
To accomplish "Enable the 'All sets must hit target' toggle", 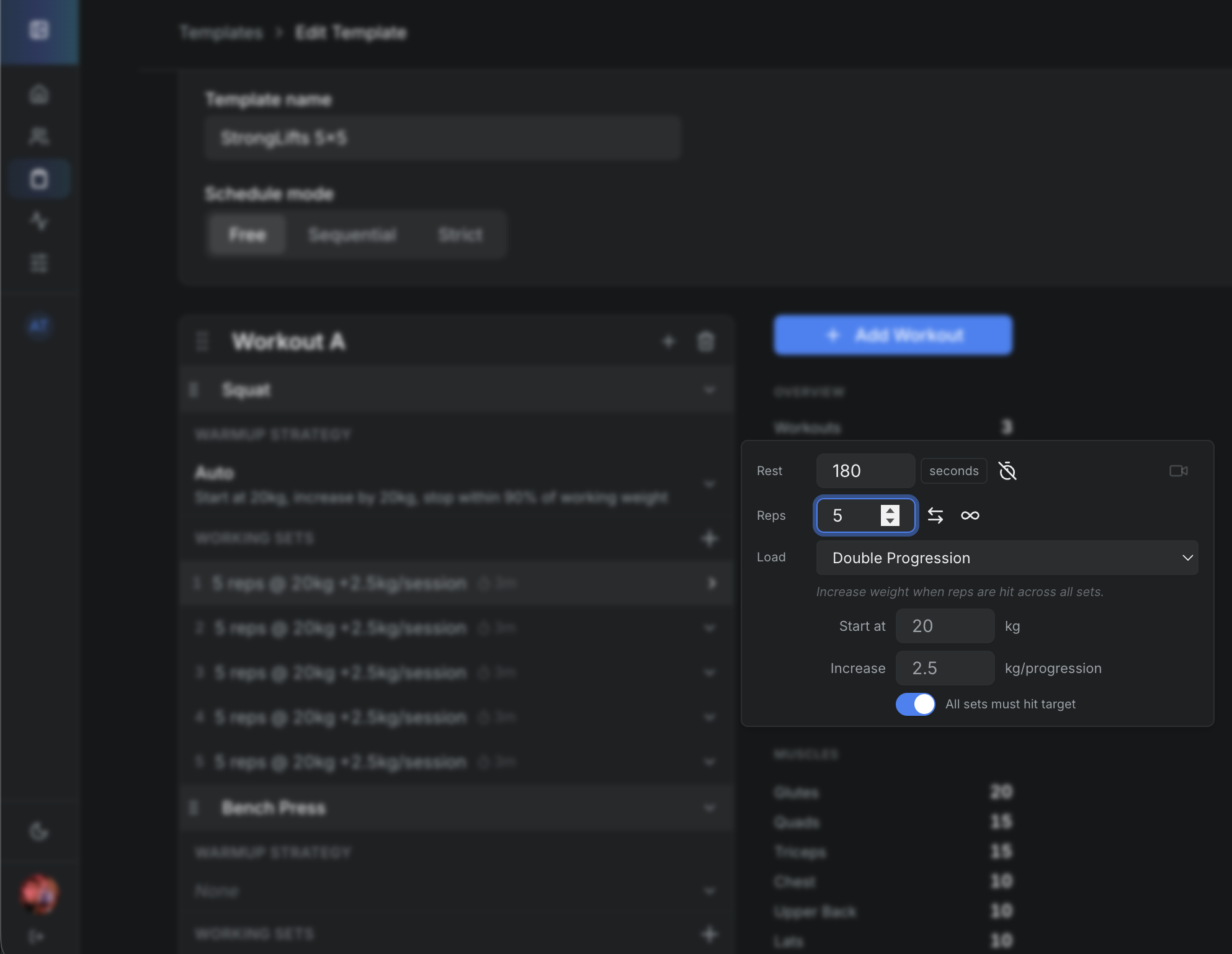I will [x=915, y=704].
